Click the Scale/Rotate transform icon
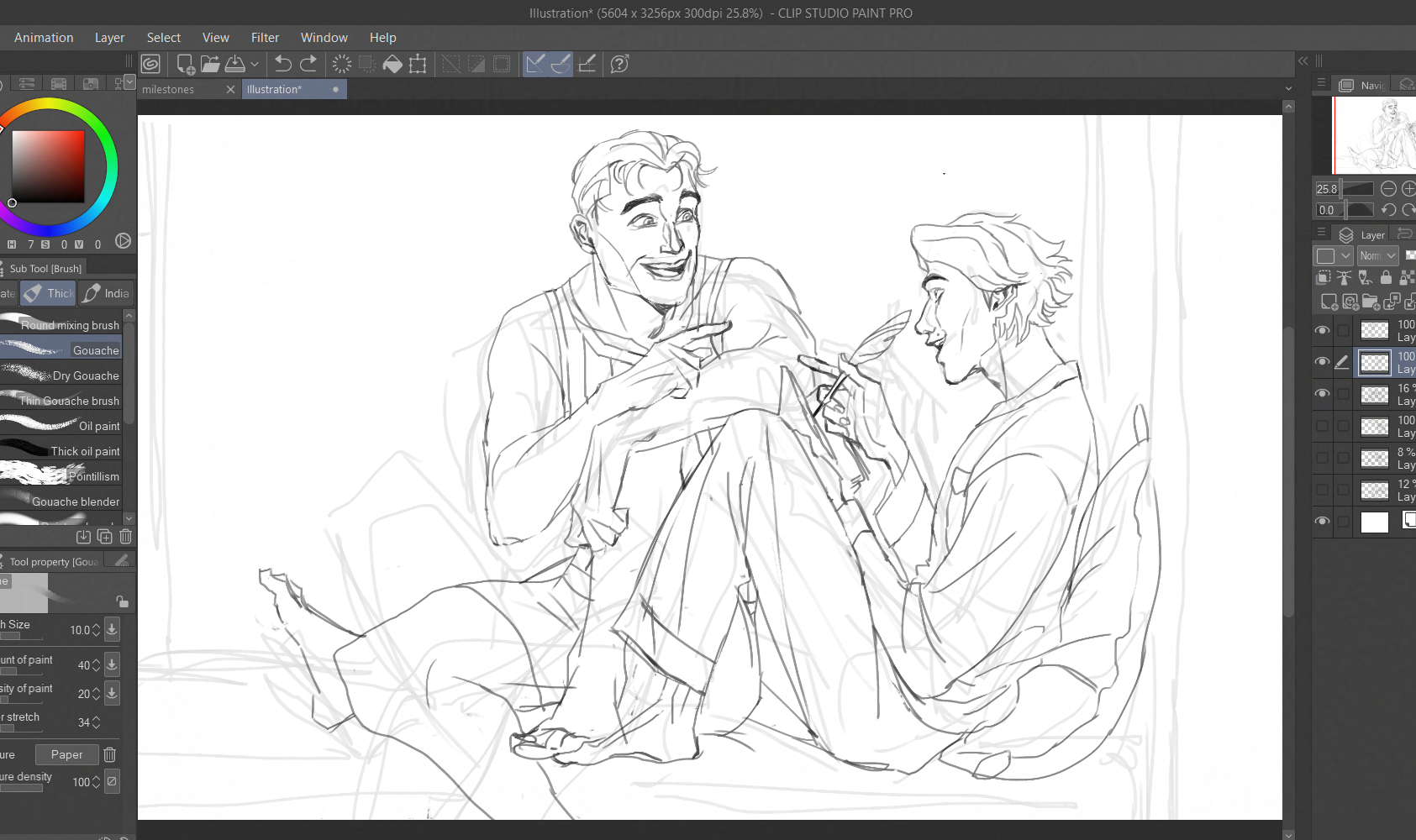Screen dimensions: 1416x840 coord(418,64)
